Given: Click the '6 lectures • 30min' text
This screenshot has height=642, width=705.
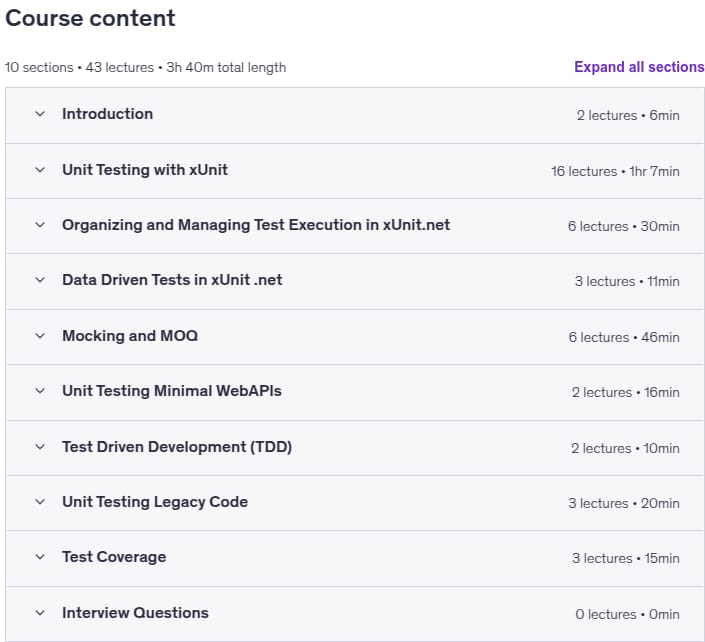Looking at the screenshot, I should pos(624,226).
